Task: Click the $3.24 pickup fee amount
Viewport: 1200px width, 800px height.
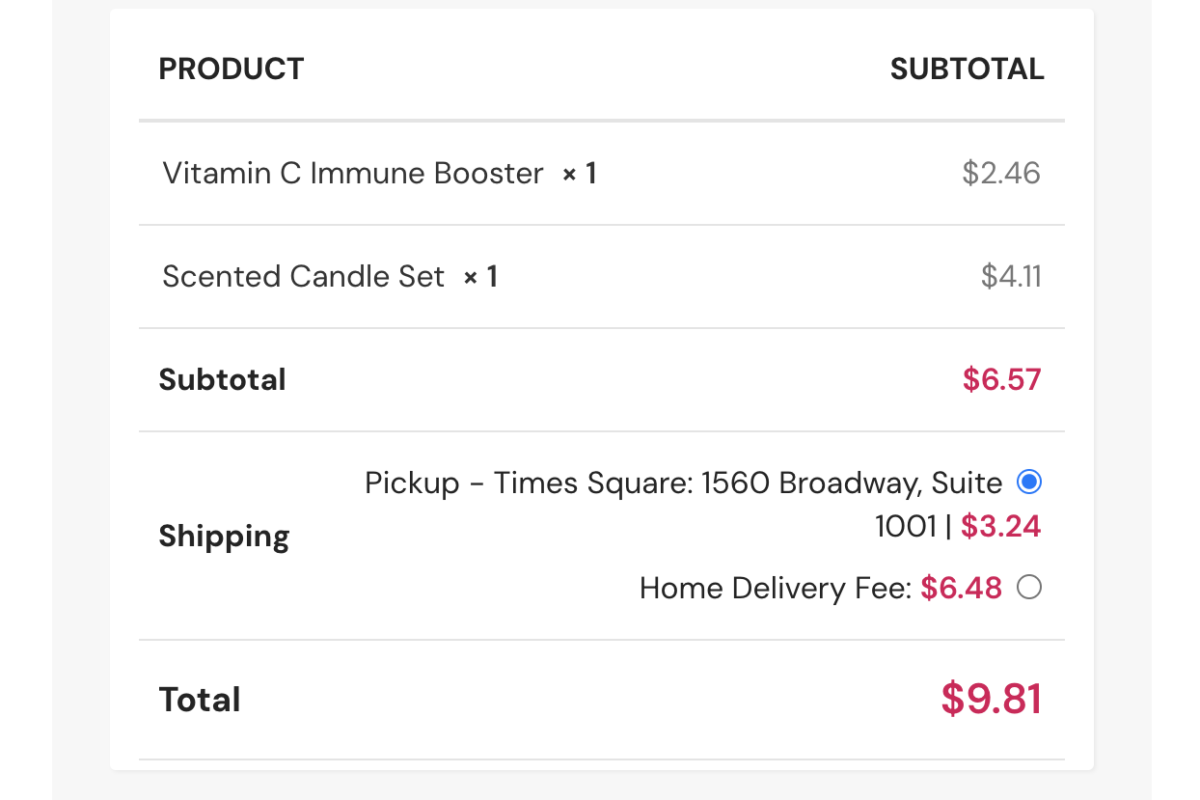Action: click(x=1001, y=526)
